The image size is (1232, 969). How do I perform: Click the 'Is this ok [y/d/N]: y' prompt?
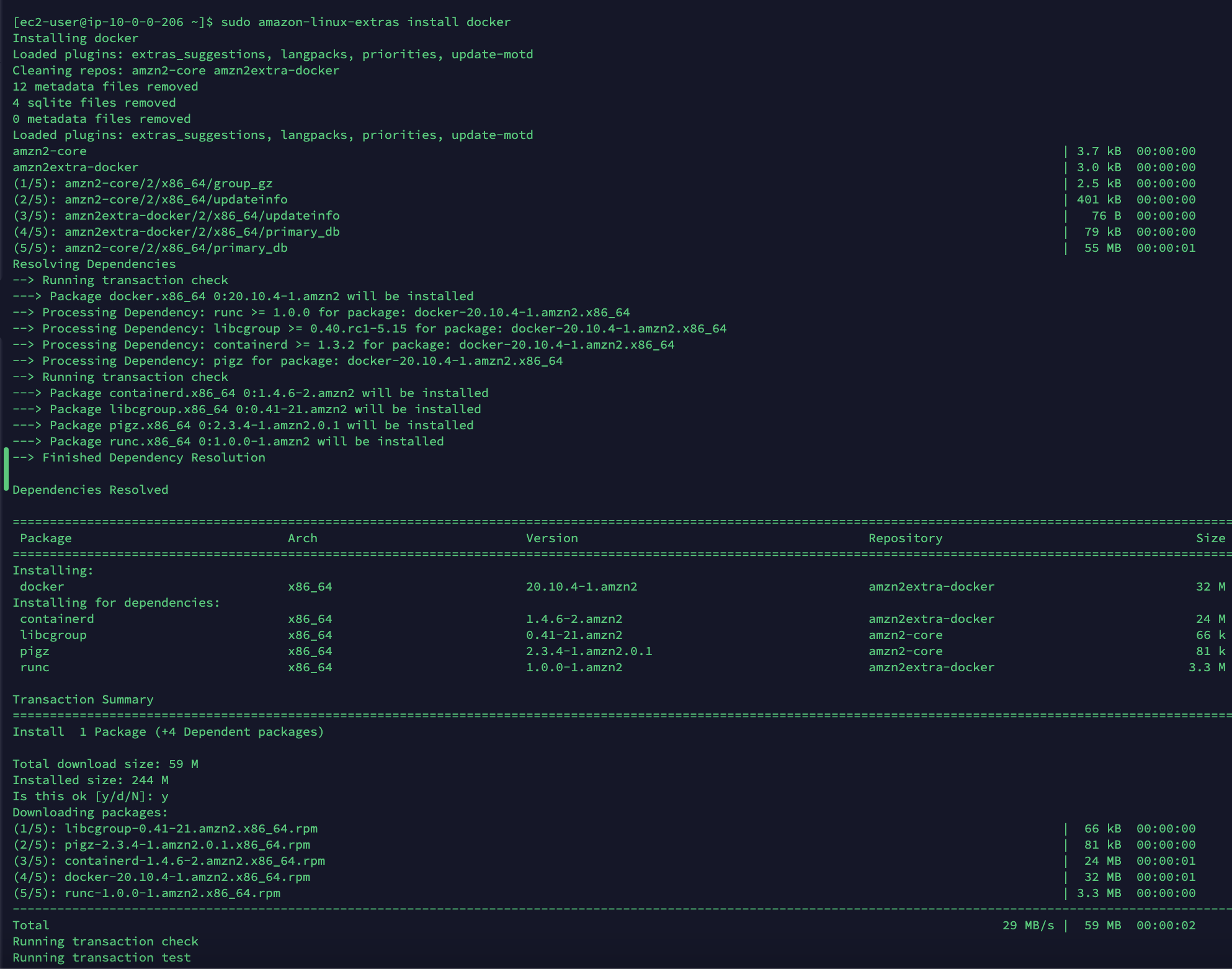(91, 797)
